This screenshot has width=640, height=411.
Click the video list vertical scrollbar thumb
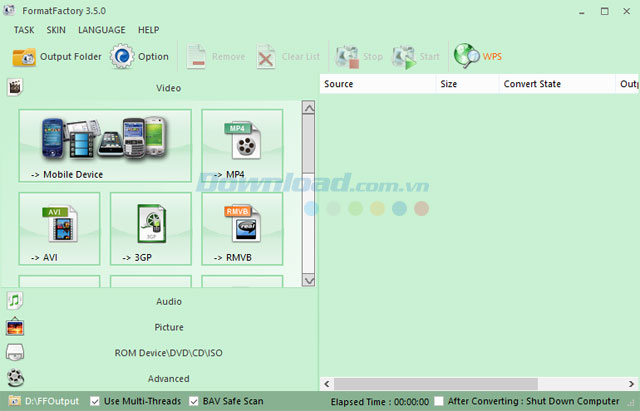click(x=309, y=144)
